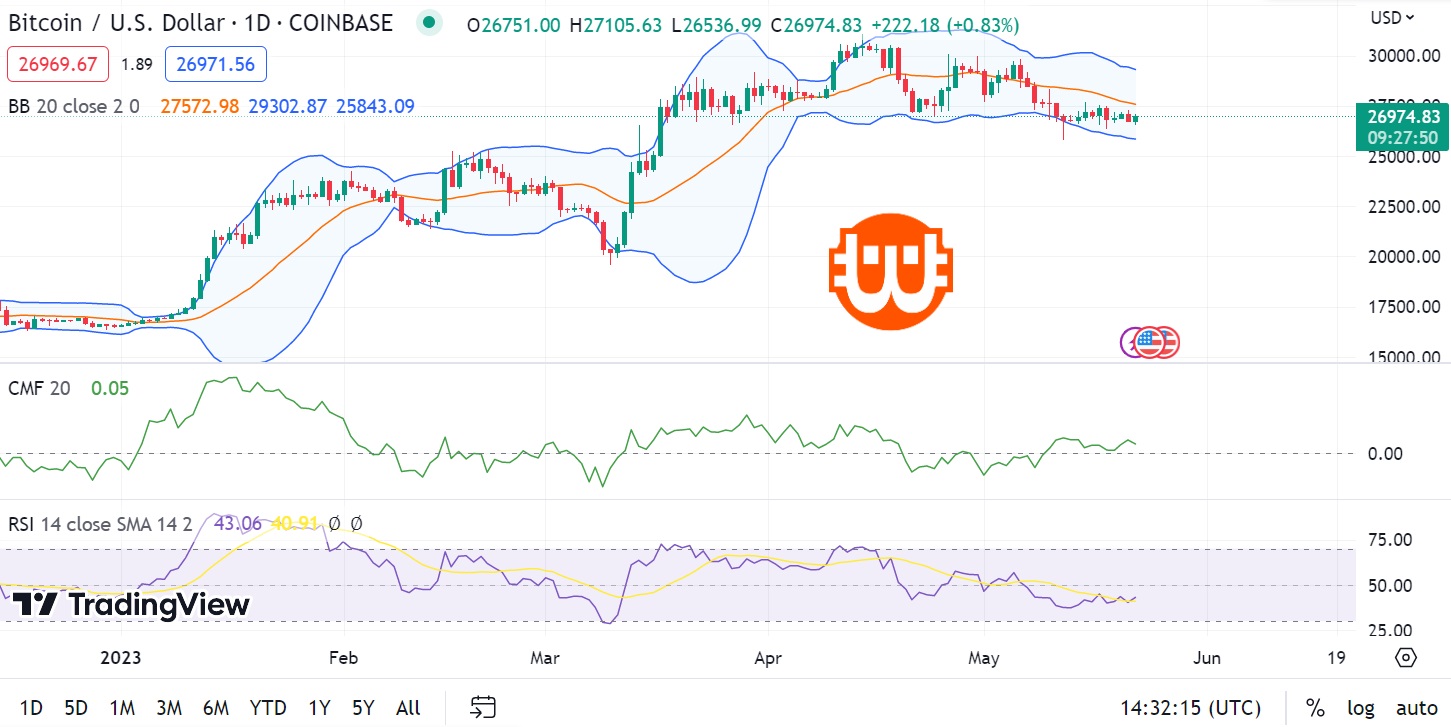Click the BB upper value 29302.87

coord(287,106)
